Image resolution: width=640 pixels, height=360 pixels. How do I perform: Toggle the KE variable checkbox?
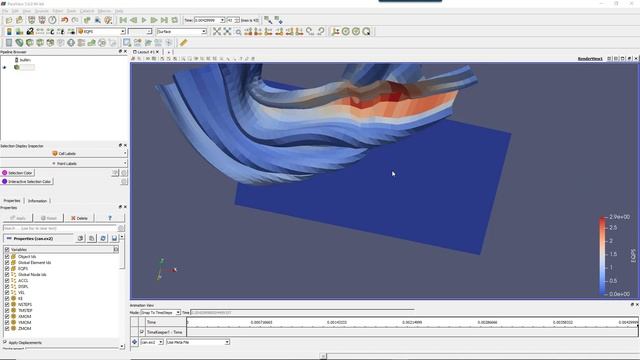(x=7, y=298)
